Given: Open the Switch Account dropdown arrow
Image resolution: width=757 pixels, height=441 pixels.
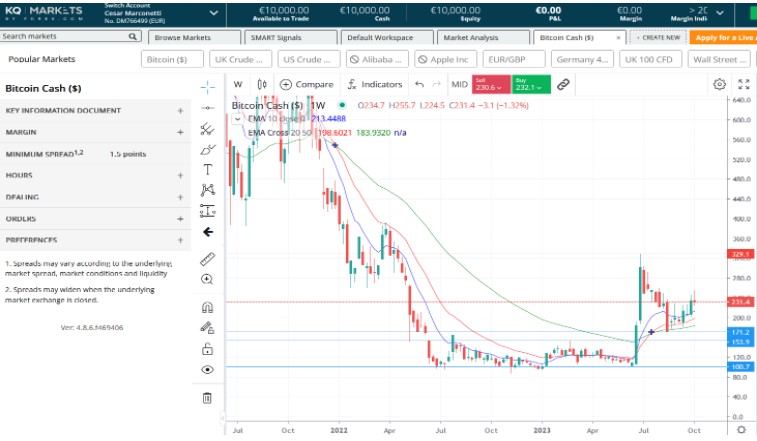Looking at the screenshot, I should click(214, 13).
